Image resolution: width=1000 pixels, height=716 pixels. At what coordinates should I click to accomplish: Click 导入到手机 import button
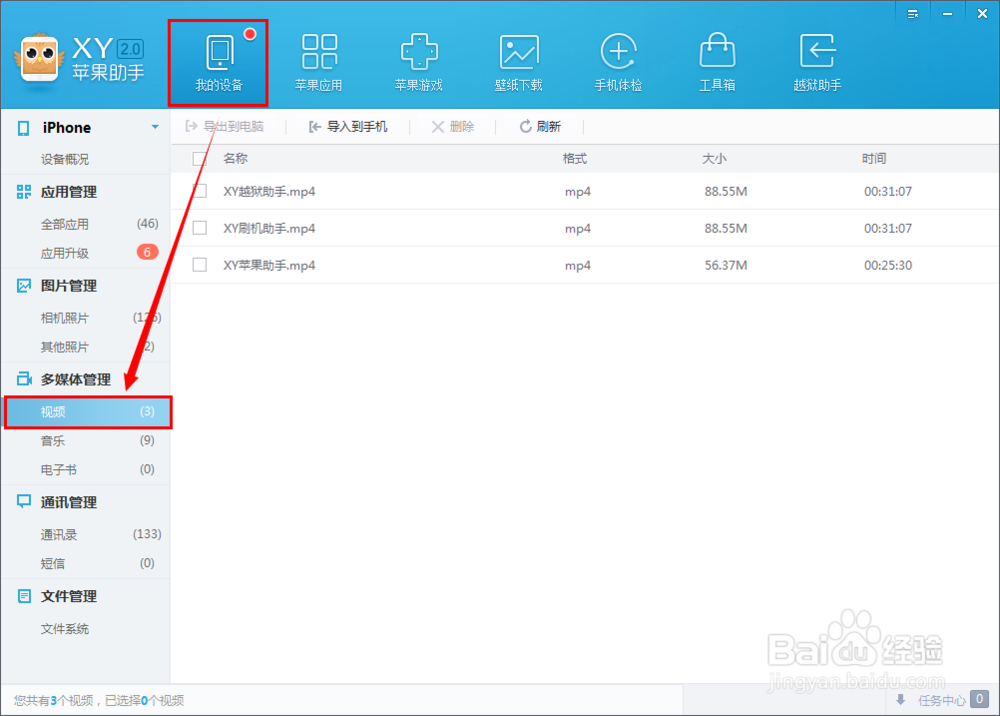click(348, 127)
